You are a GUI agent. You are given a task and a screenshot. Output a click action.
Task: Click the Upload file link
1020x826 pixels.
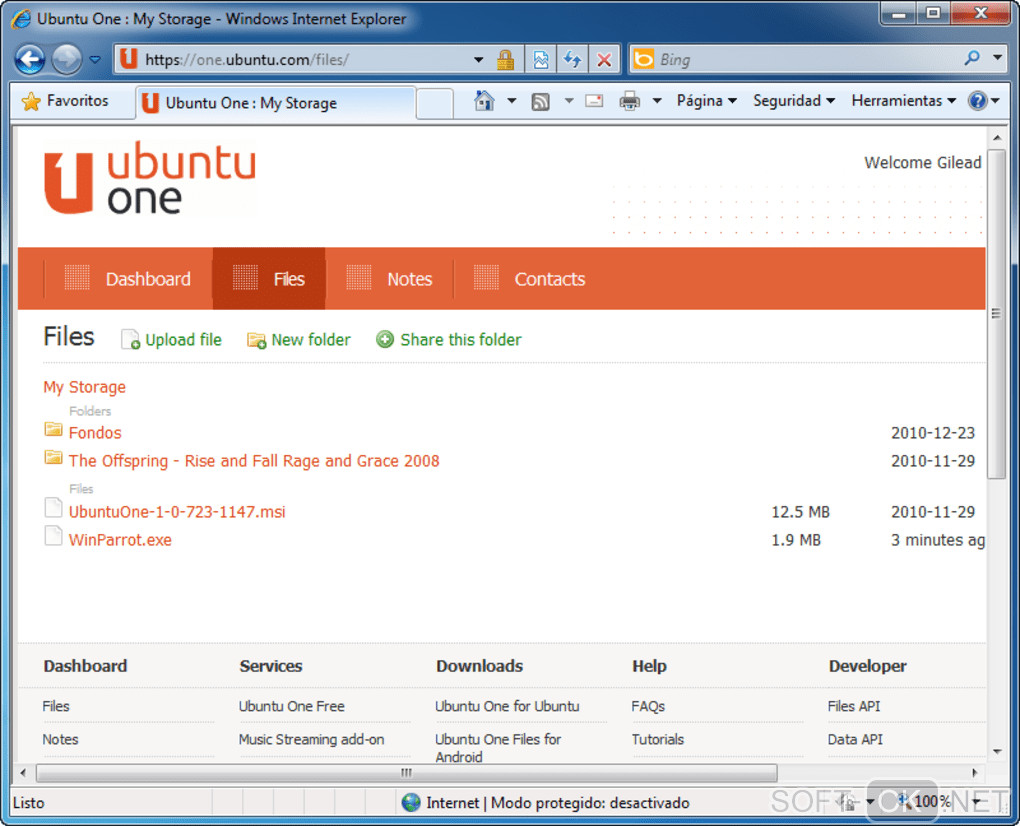pyautogui.click(x=171, y=340)
